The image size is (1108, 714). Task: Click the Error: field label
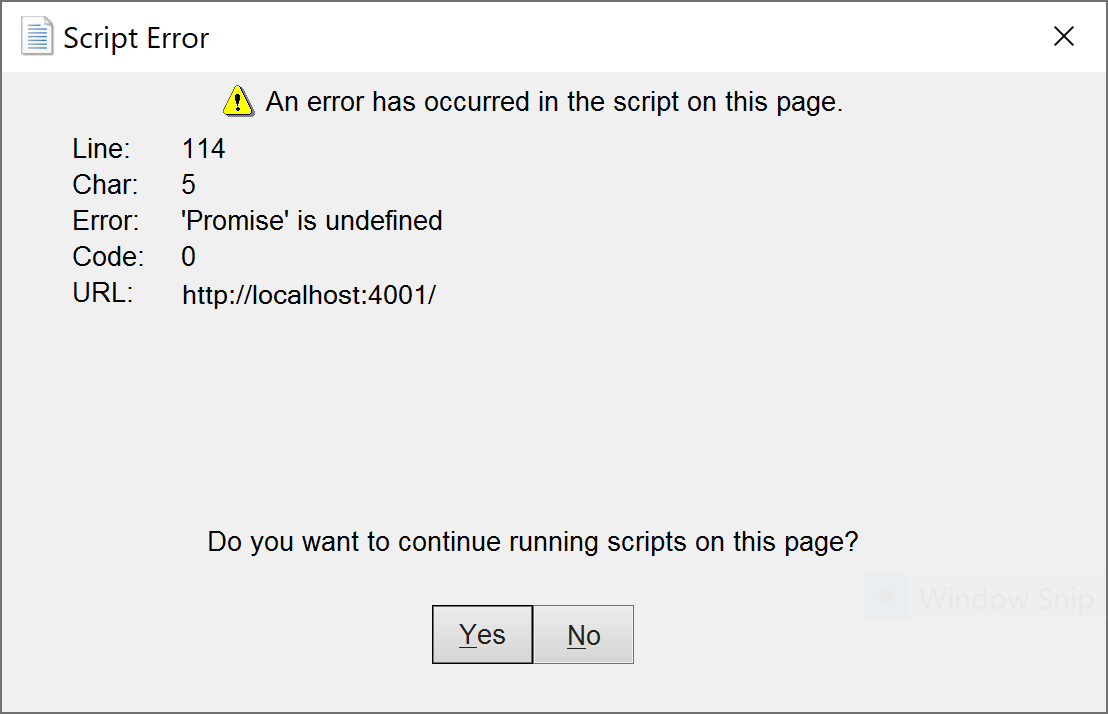coord(103,220)
